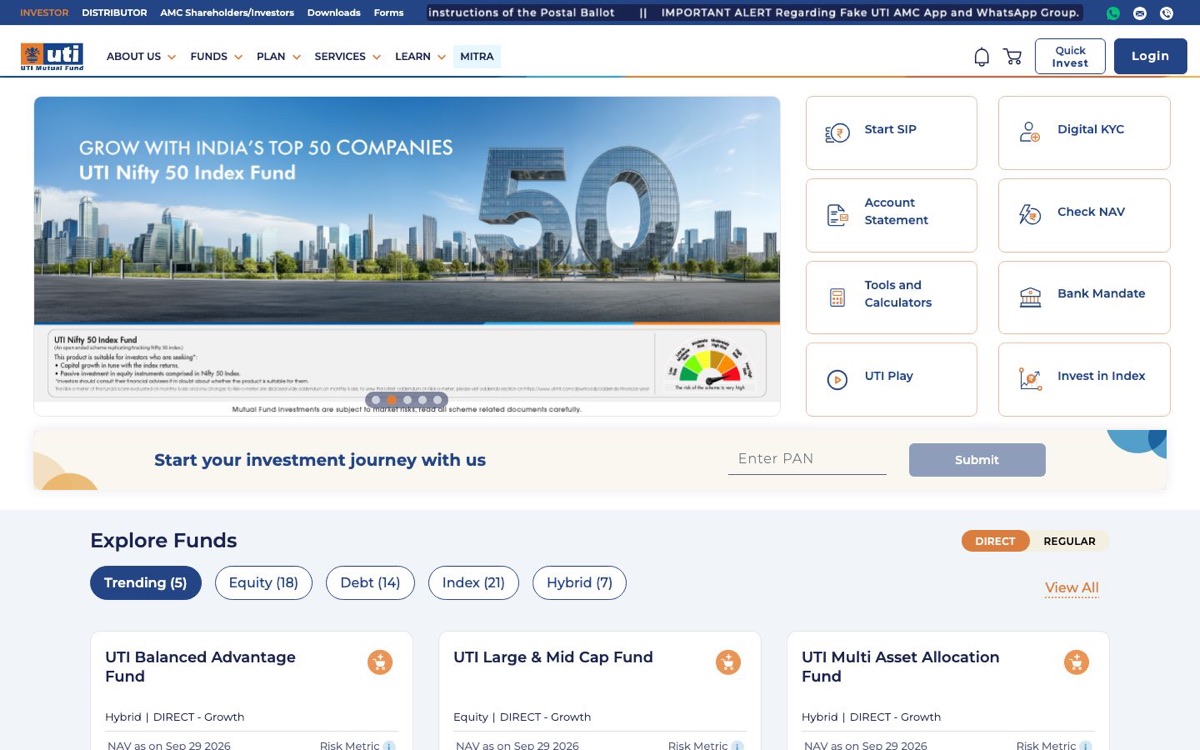Go to third banner carousel dot
The image size is (1200, 750).
pyautogui.click(x=407, y=400)
